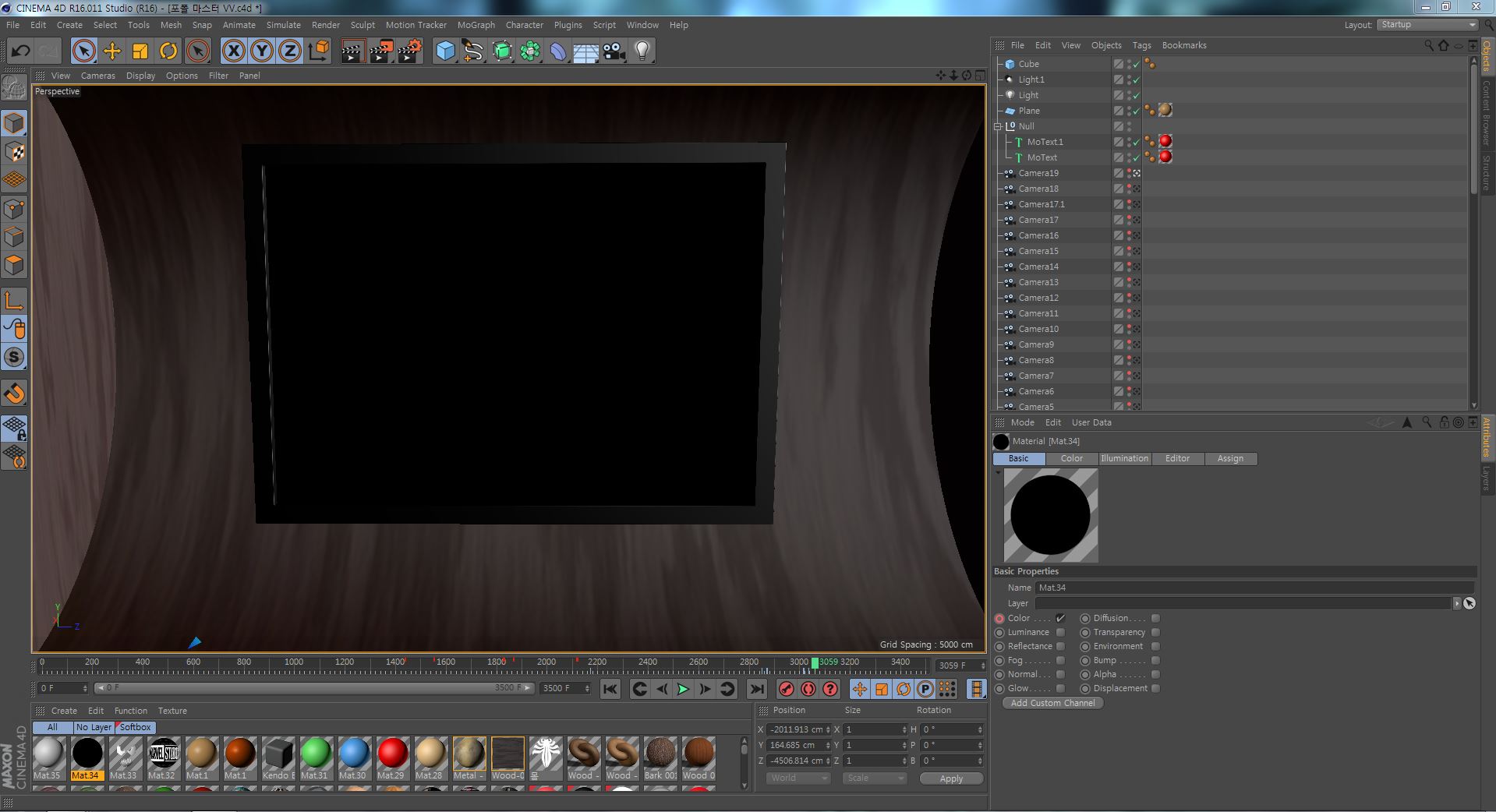Click Add Custom Channel button

(1052, 703)
